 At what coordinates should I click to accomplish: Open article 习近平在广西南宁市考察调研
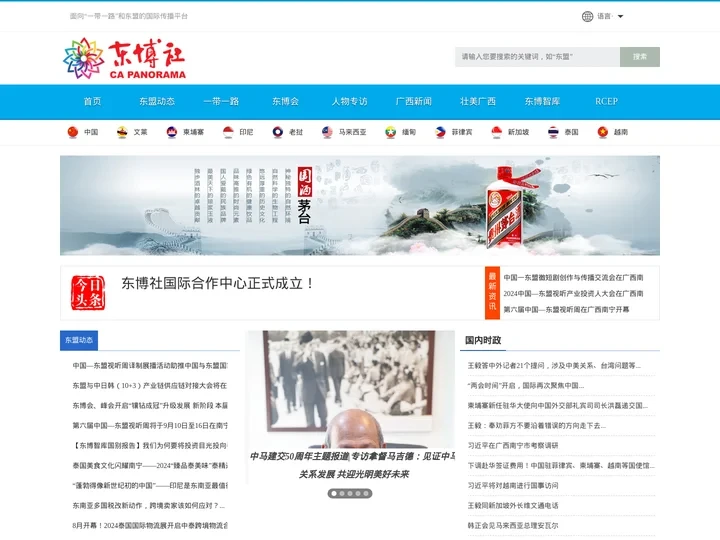click(x=513, y=445)
